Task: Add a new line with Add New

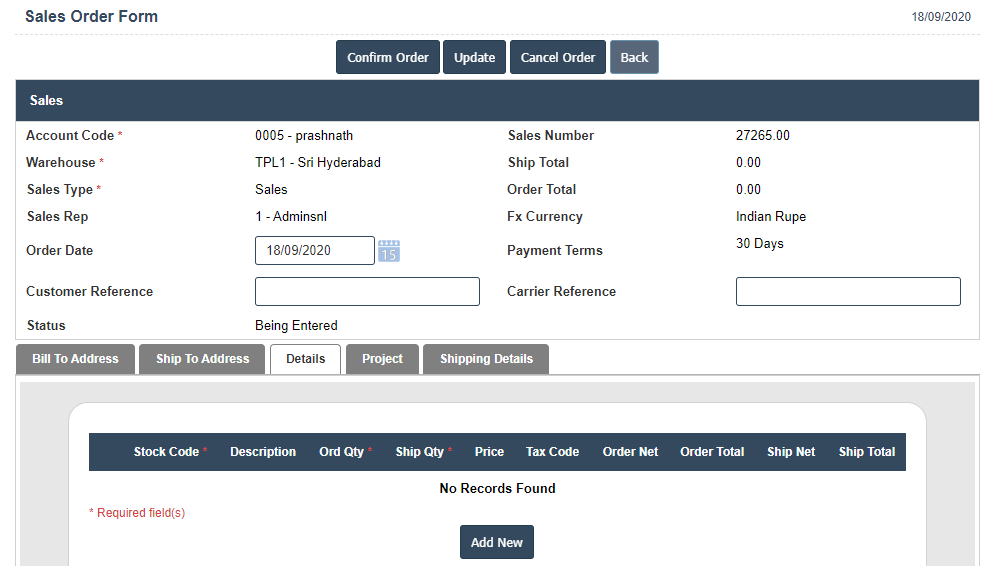Action: [x=497, y=542]
